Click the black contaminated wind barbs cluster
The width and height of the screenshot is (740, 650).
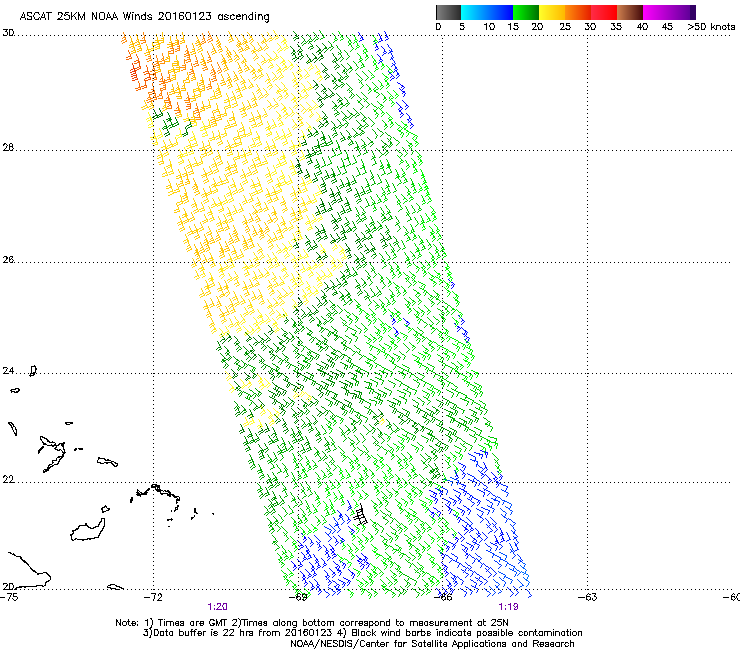tap(361, 515)
